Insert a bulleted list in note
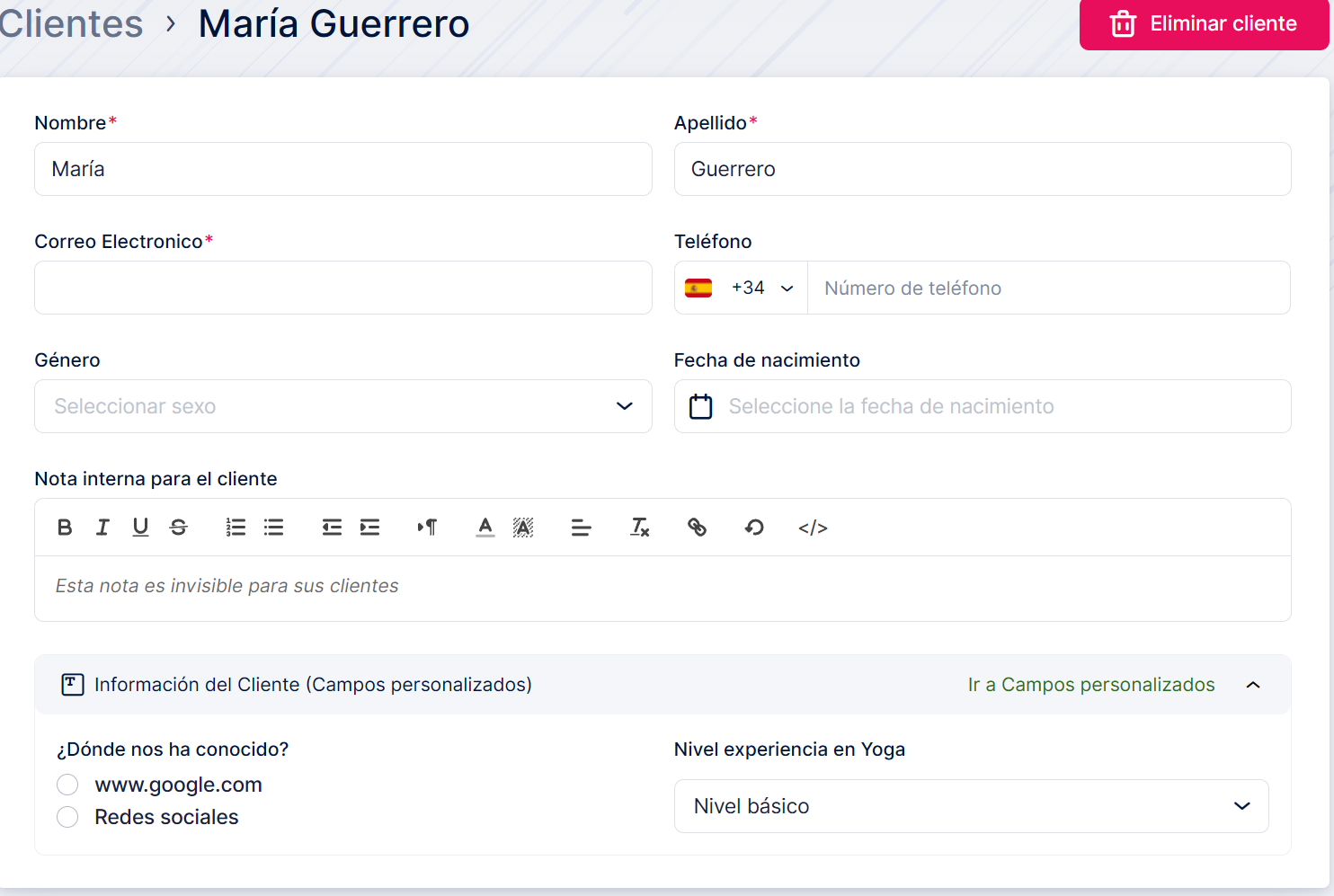The height and width of the screenshot is (896, 1334). [x=274, y=528]
